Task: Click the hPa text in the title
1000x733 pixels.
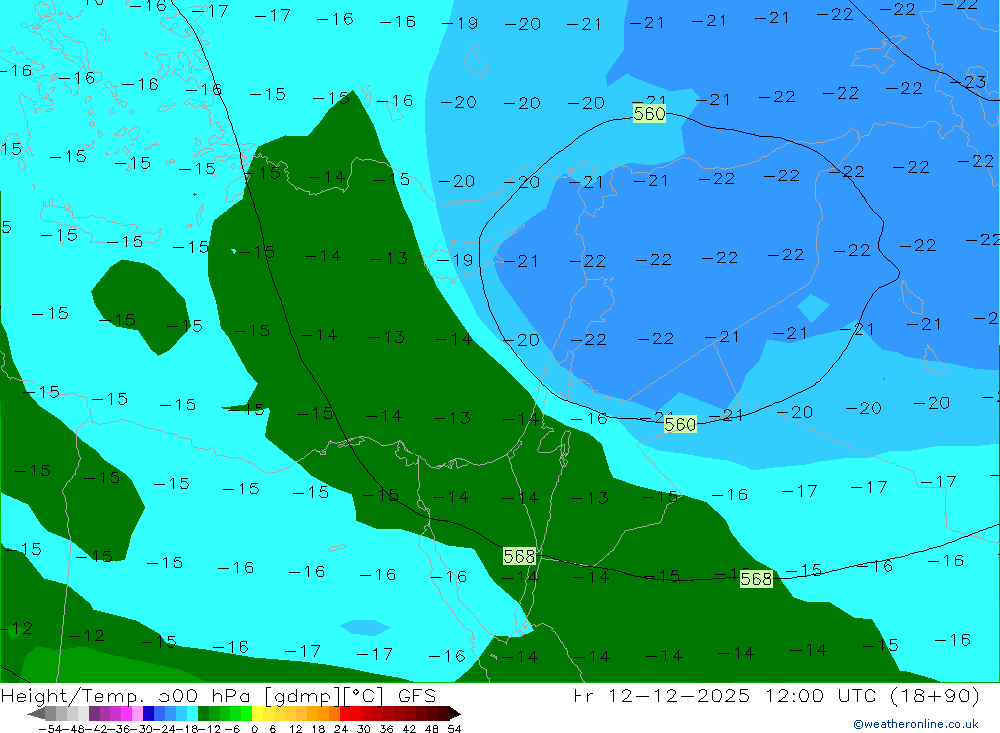Action: tap(232, 697)
